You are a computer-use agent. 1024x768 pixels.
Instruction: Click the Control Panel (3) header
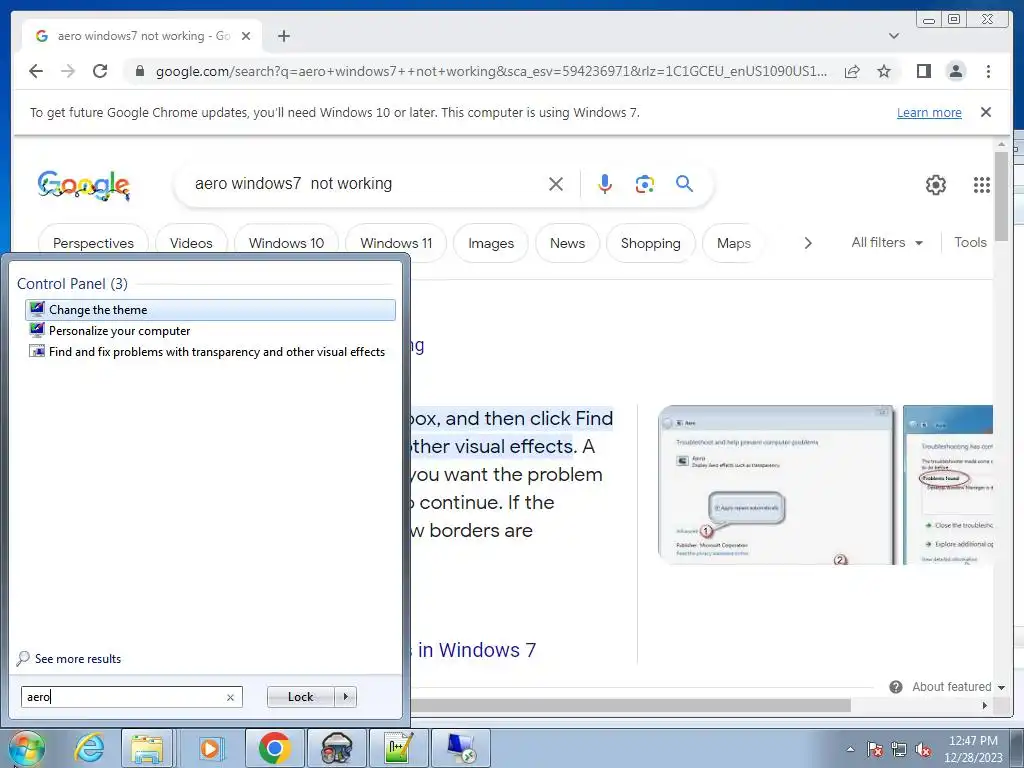click(72, 283)
